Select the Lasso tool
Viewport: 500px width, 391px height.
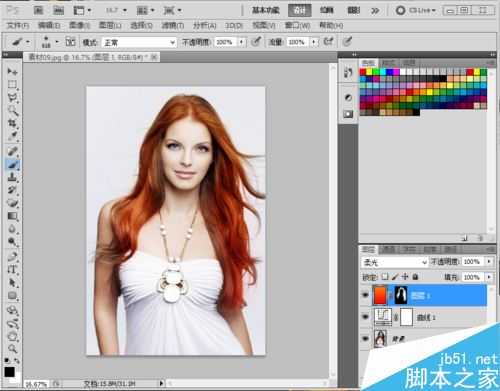(x=12, y=97)
